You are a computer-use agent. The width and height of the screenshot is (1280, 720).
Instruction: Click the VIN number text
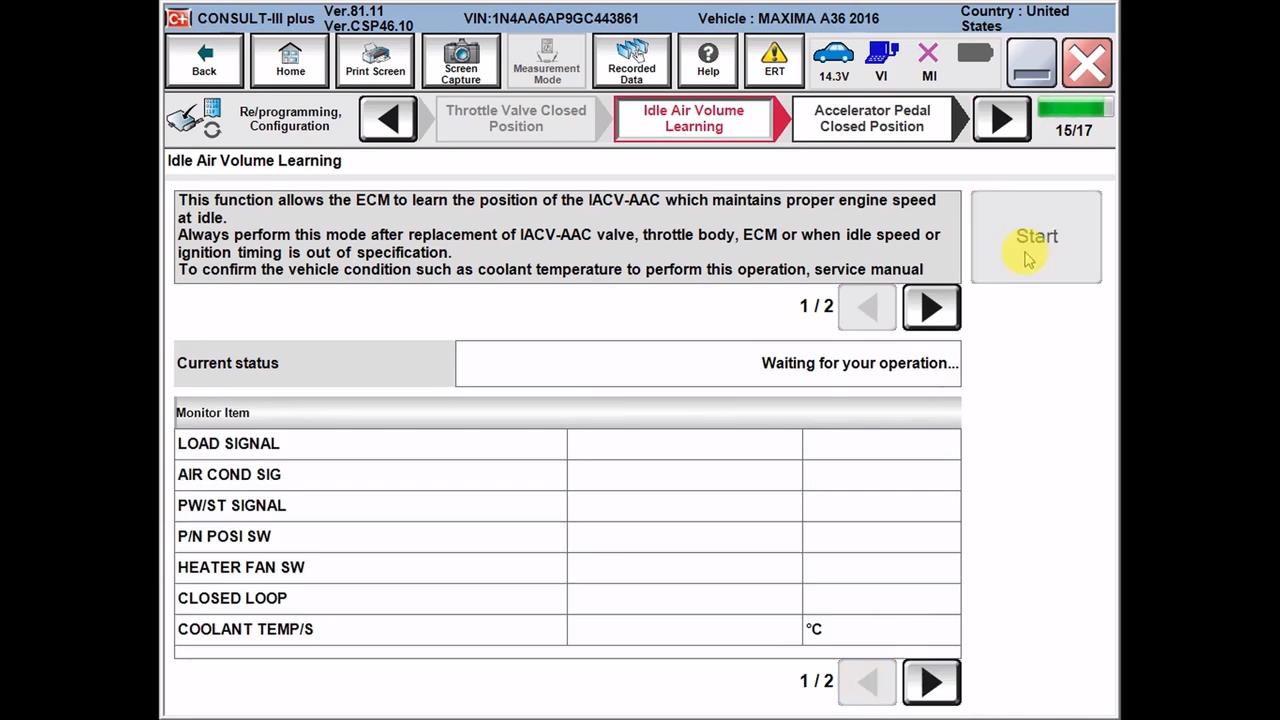pyautogui.click(x=551, y=18)
